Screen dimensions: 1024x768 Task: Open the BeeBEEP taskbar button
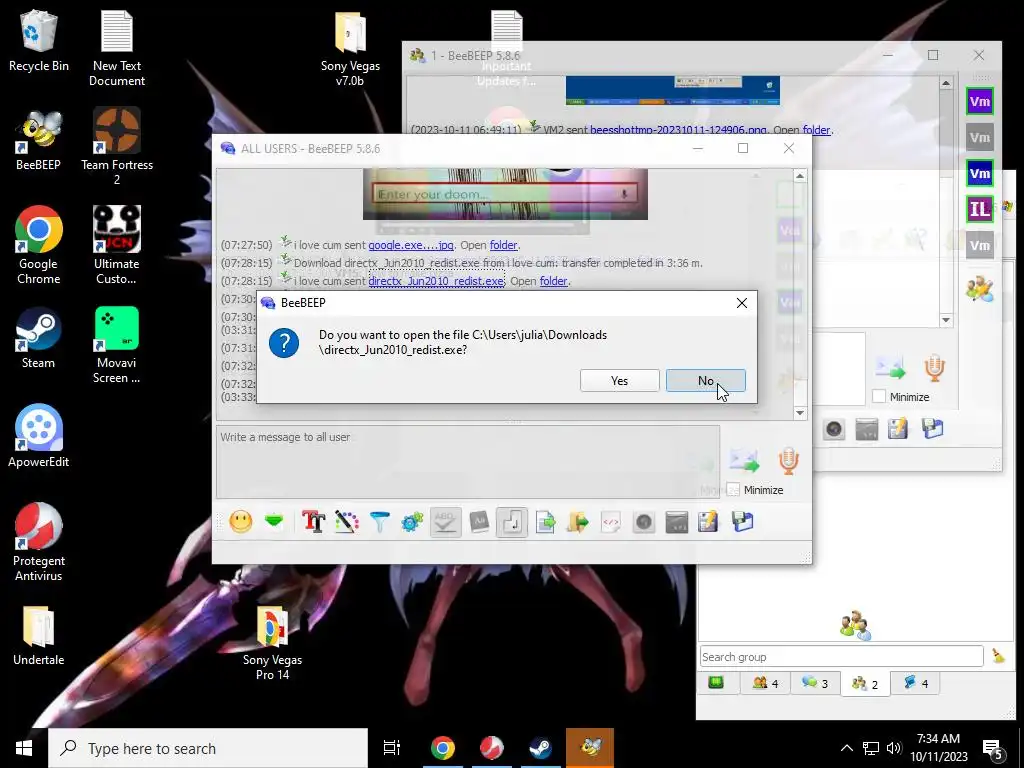click(x=590, y=748)
